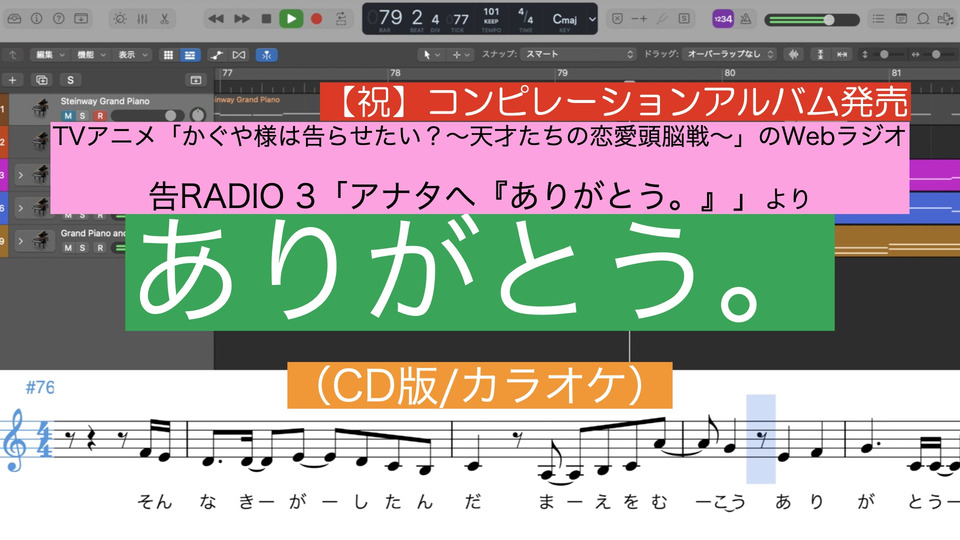
Task: Toggle vertical auto zoom icon
Action: [x=820, y=54]
